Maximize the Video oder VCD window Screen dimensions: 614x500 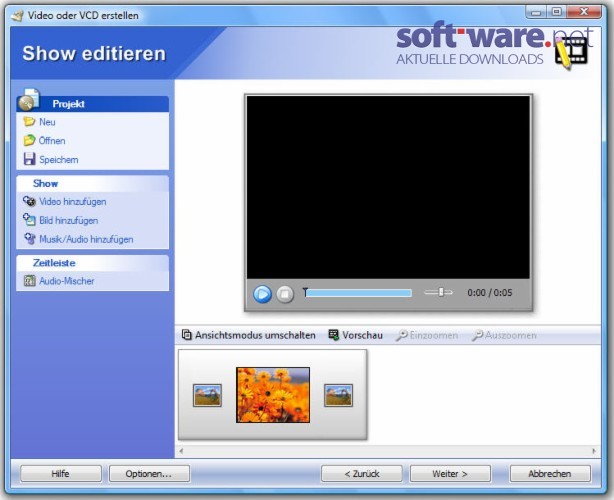coord(557,12)
